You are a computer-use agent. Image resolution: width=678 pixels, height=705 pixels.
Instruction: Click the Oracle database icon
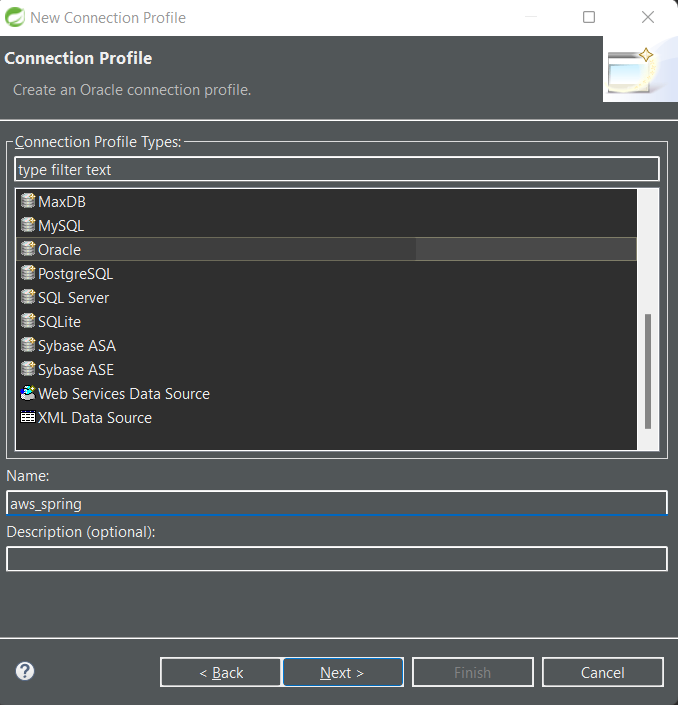28,249
